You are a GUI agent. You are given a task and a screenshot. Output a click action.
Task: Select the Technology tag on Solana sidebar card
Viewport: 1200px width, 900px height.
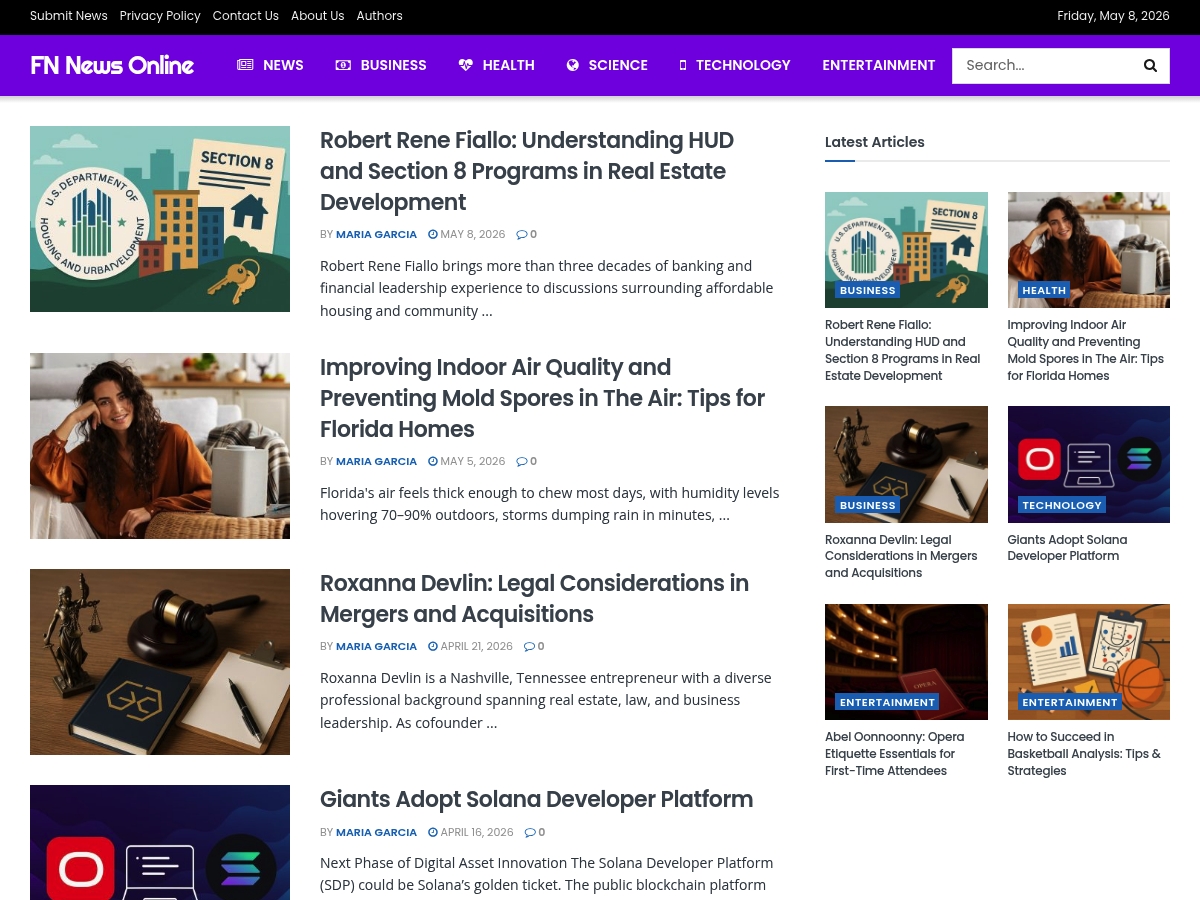pyautogui.click(x=1062, y=505)
